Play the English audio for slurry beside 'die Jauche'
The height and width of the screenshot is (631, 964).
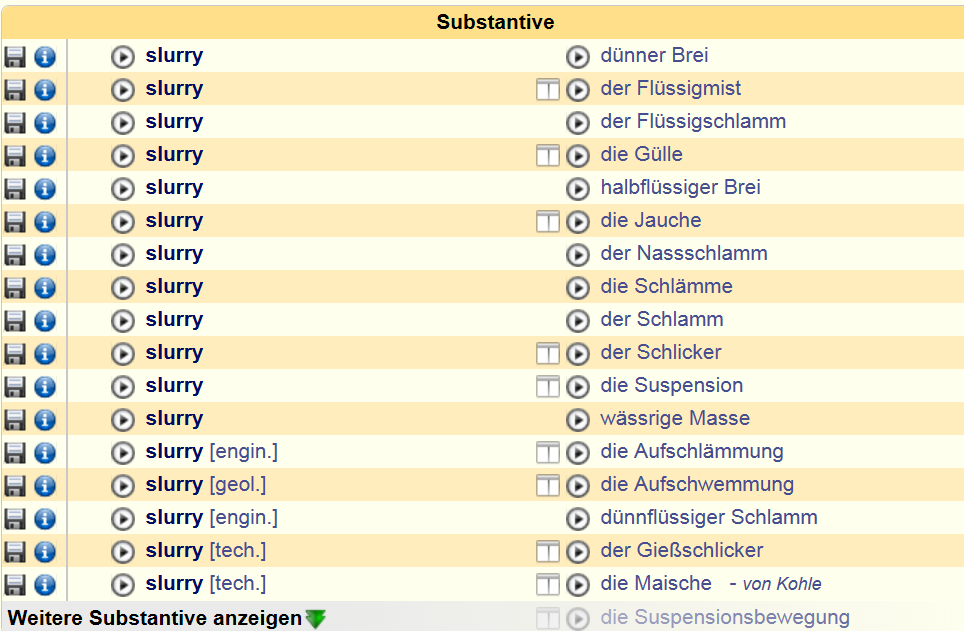pyautogui.click(x=123, y=222)
